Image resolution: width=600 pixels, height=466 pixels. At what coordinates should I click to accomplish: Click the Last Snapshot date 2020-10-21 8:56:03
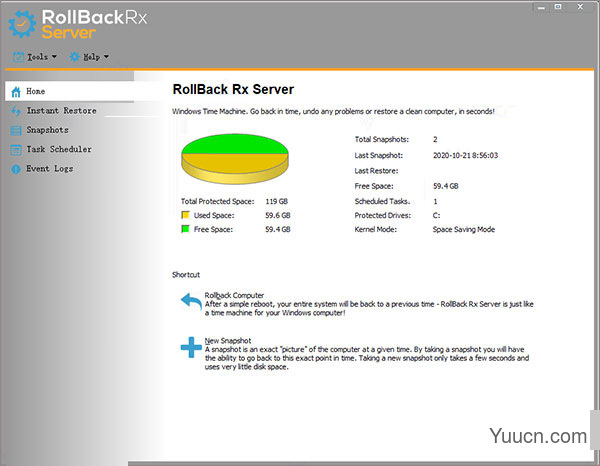[x=465, y=155]
